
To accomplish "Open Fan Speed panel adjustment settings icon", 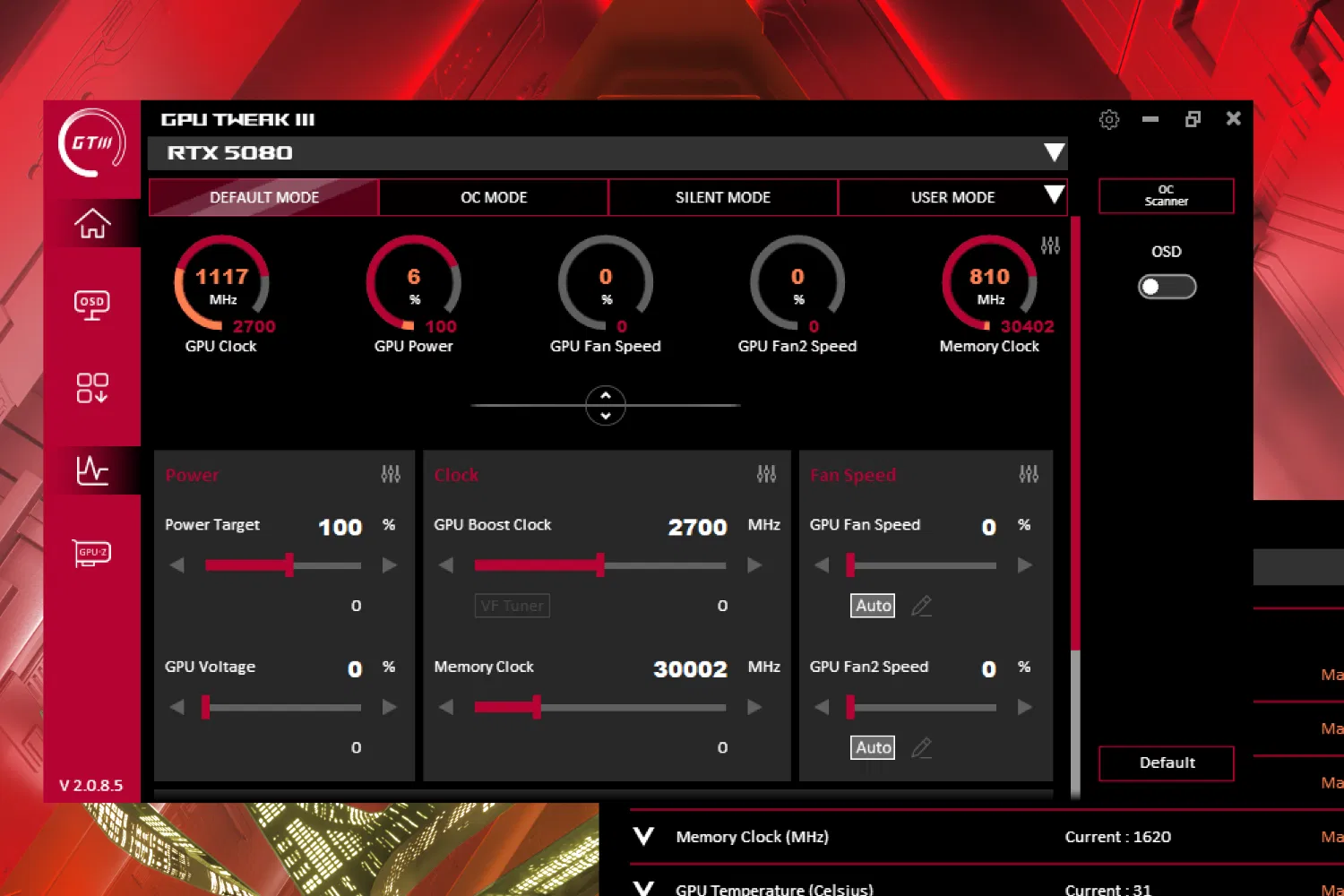I will tap(1029, 474).
